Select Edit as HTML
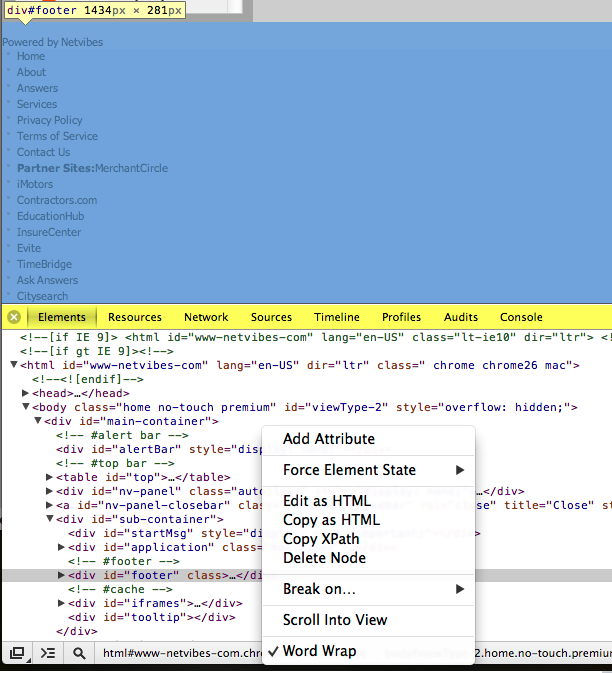 pos(369,501)
